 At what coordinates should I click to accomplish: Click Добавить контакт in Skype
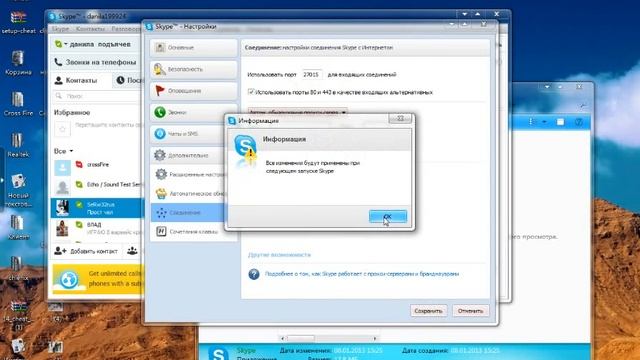tap(87, 251)
